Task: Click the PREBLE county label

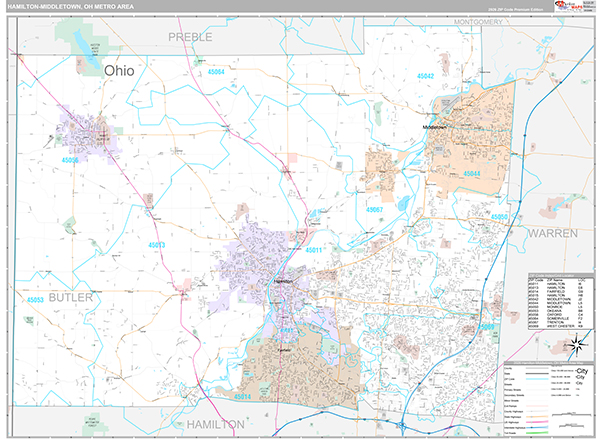Action: pyautogui.click(x=190, y=36)
